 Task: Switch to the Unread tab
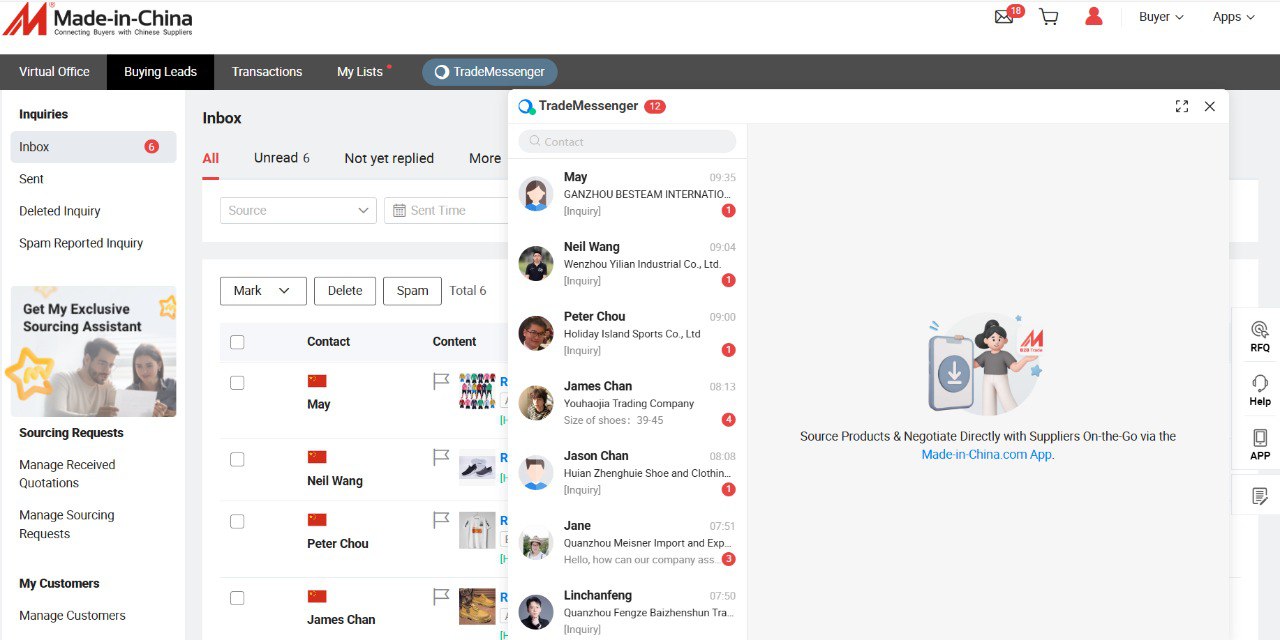281,158
